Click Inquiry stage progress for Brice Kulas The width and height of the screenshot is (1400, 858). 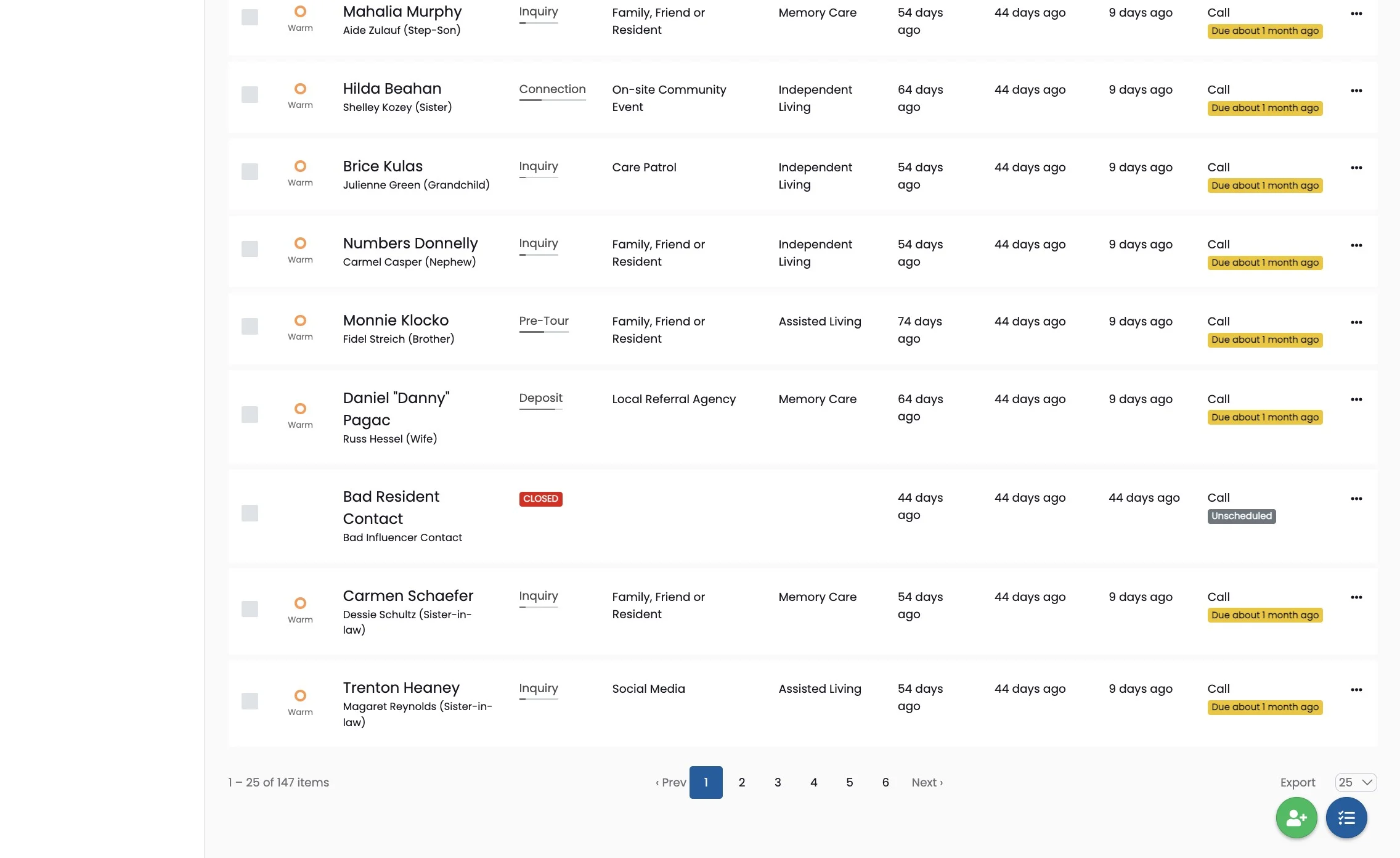539,168
